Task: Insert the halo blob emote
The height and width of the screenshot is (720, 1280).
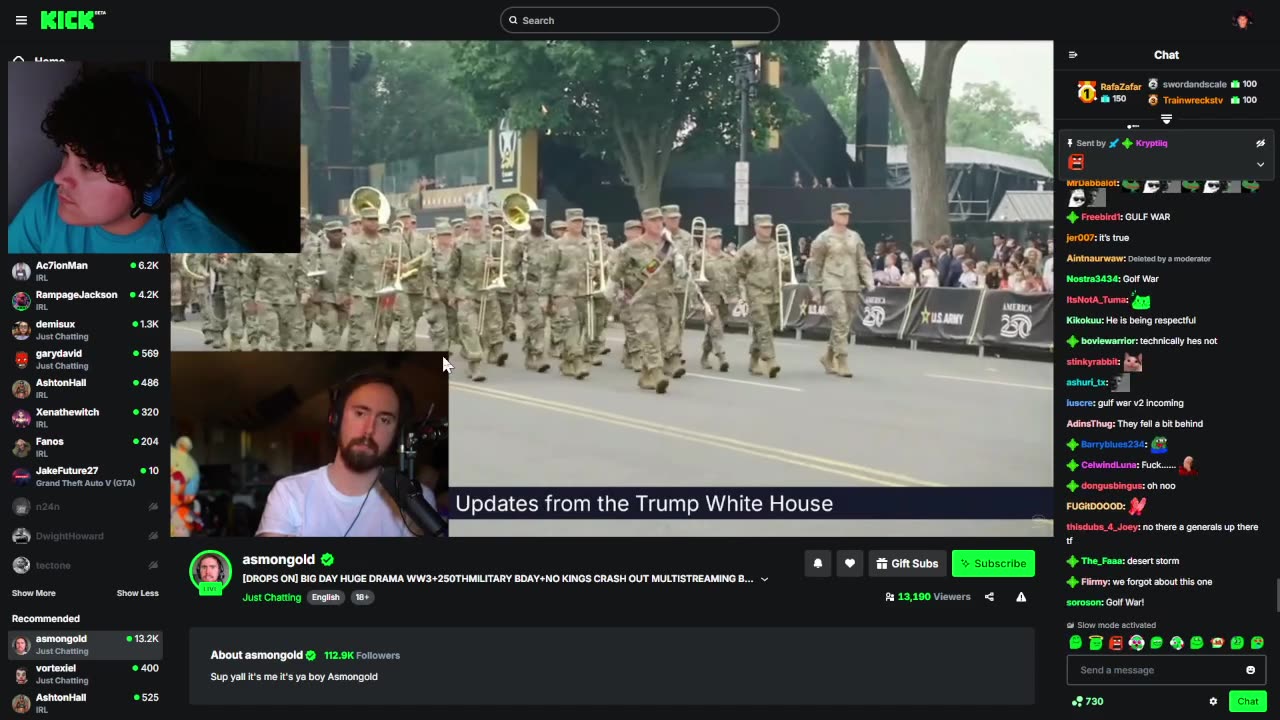Action: point(1096,643)
